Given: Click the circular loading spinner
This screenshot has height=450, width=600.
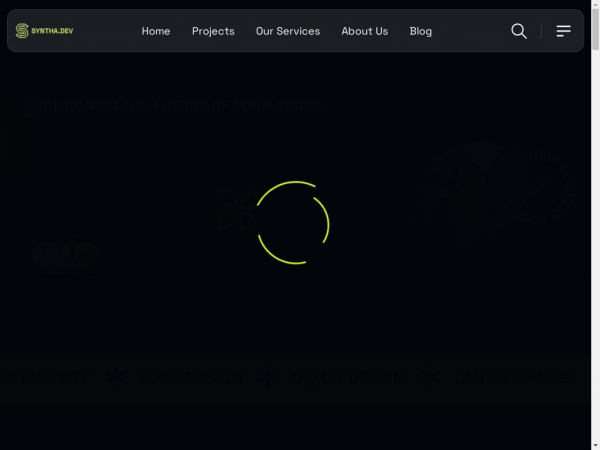Looking at the screenshot, I should 293,222.
